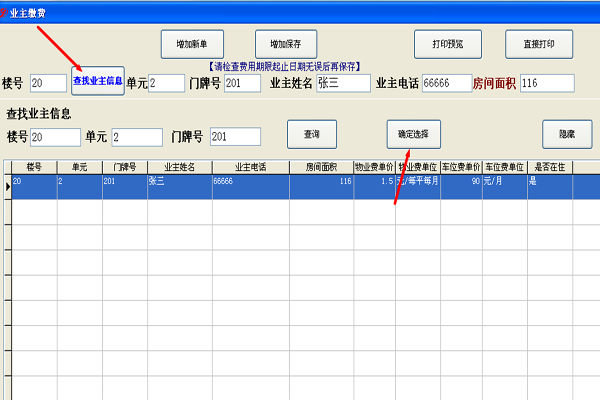600x400 pixels.
Task: Click the 业主缴费 window title icon
Action: click(3, 13)
